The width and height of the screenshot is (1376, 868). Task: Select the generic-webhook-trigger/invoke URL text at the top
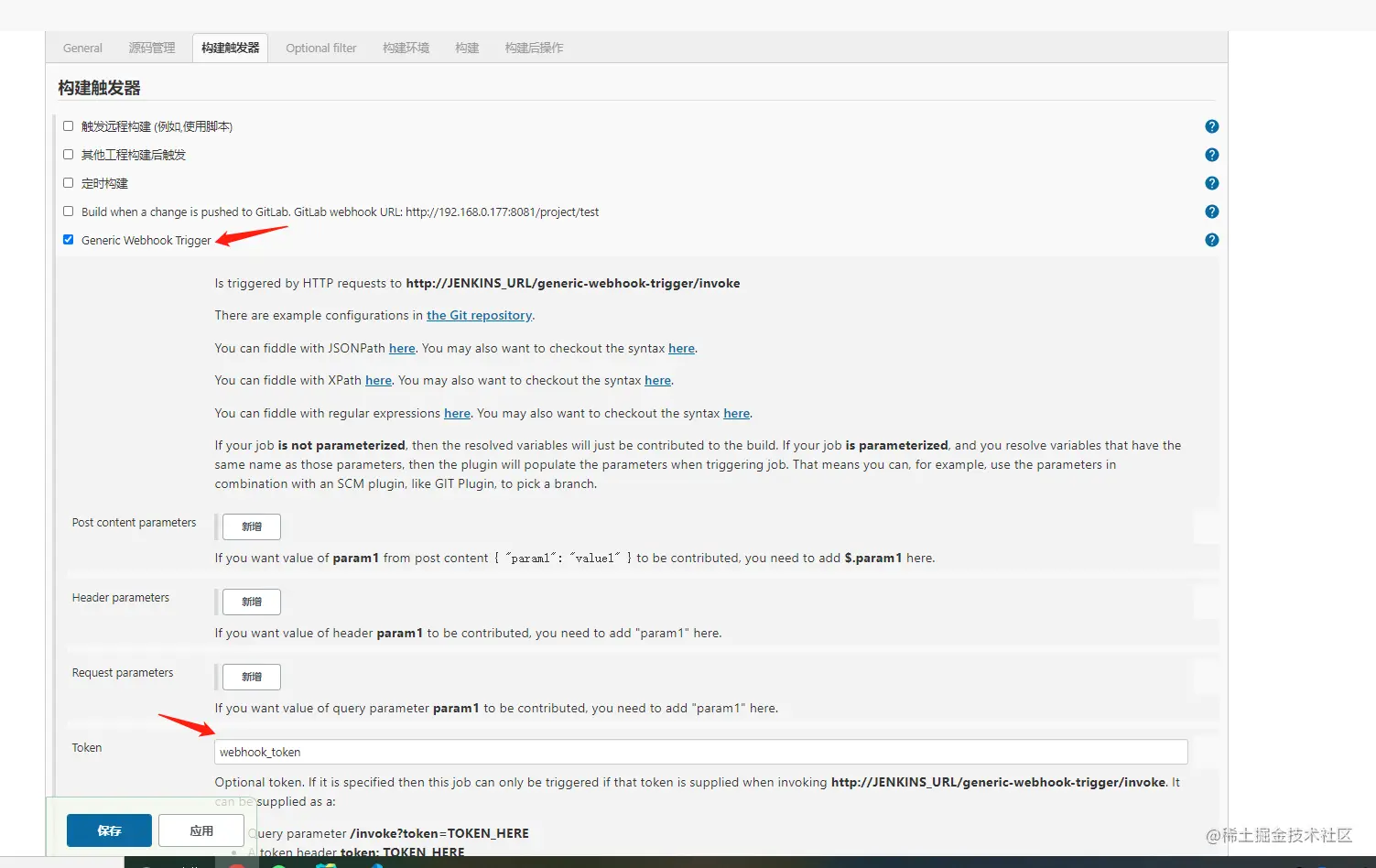[573, 283]
